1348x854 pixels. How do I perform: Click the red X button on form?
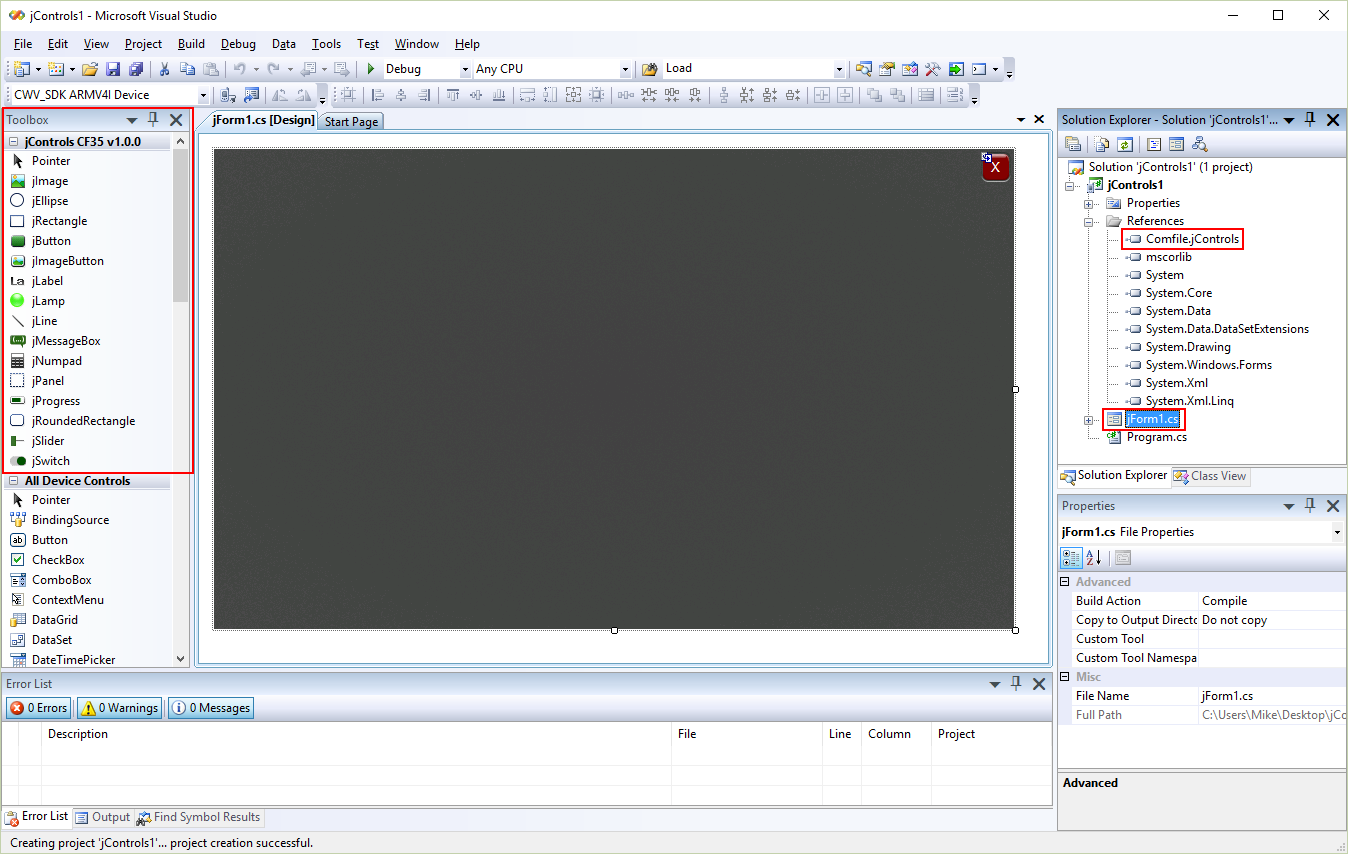pyautogui.click(x=996, y=167)
